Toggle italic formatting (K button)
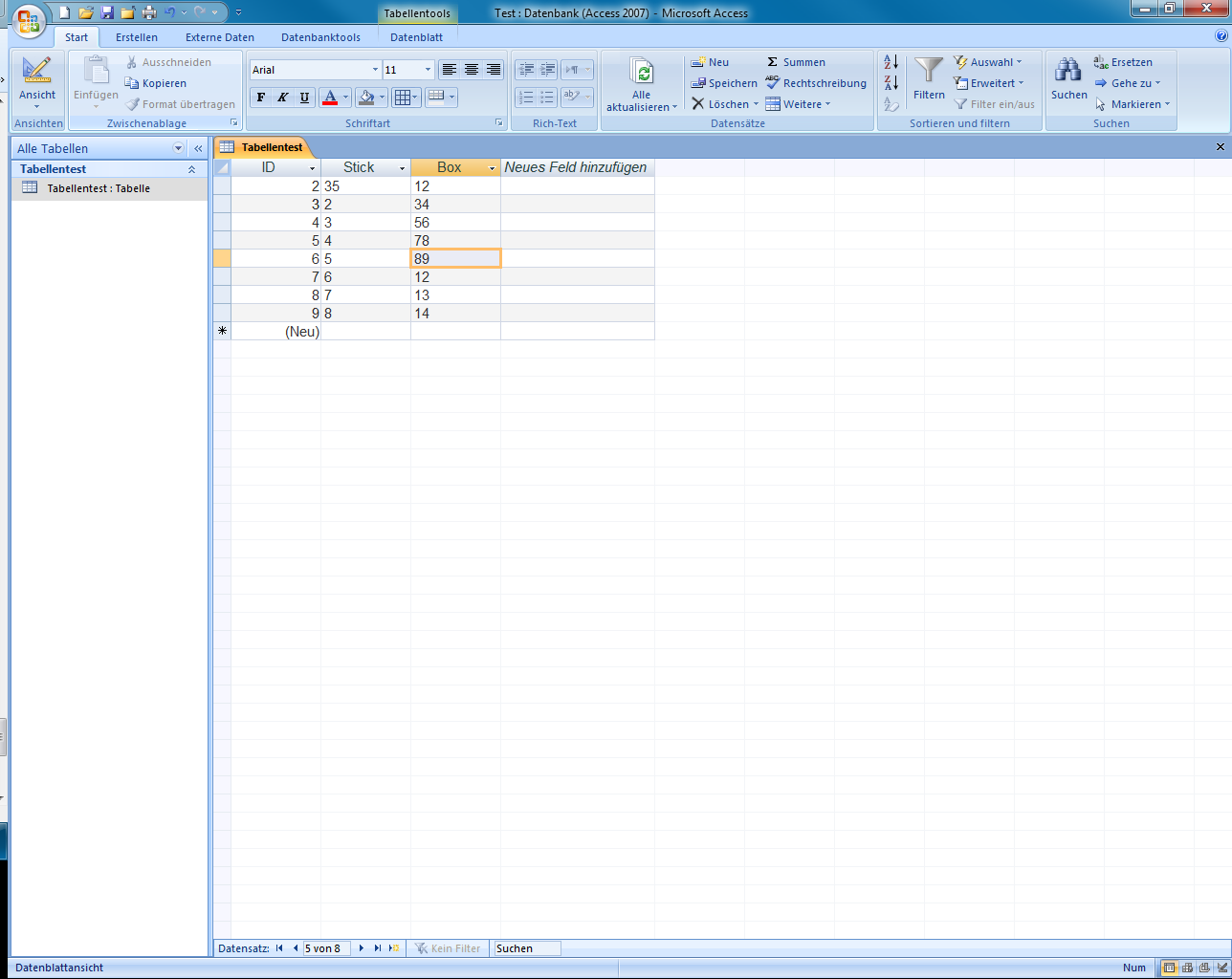The height and width of the screenshot is (979, 1232). (x=283, y=98)
